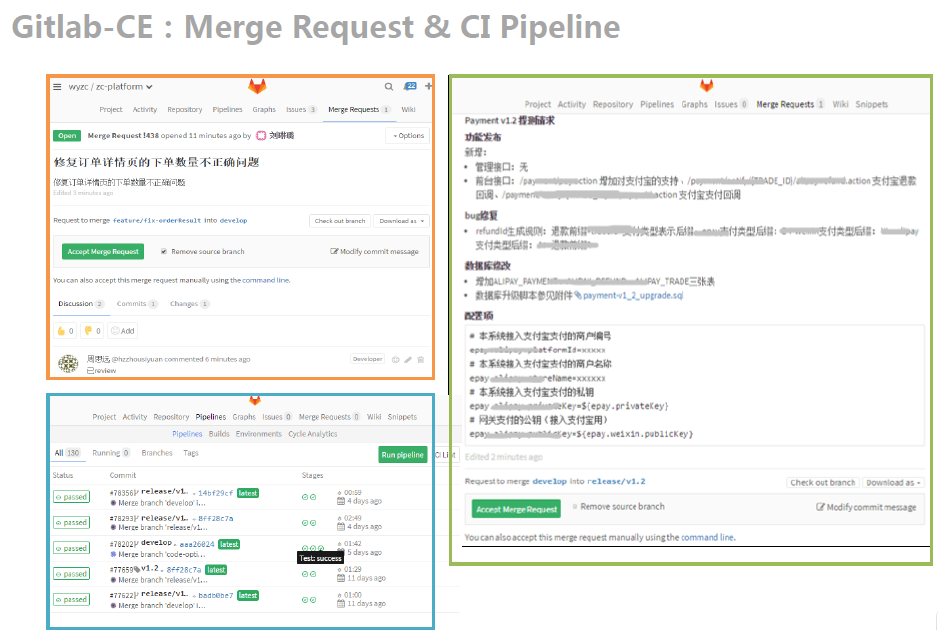Image resolution: width=938 pixels, height=630 pixels.
Task: Open the todos icon with badge 22
Action: tap(410, 86)
